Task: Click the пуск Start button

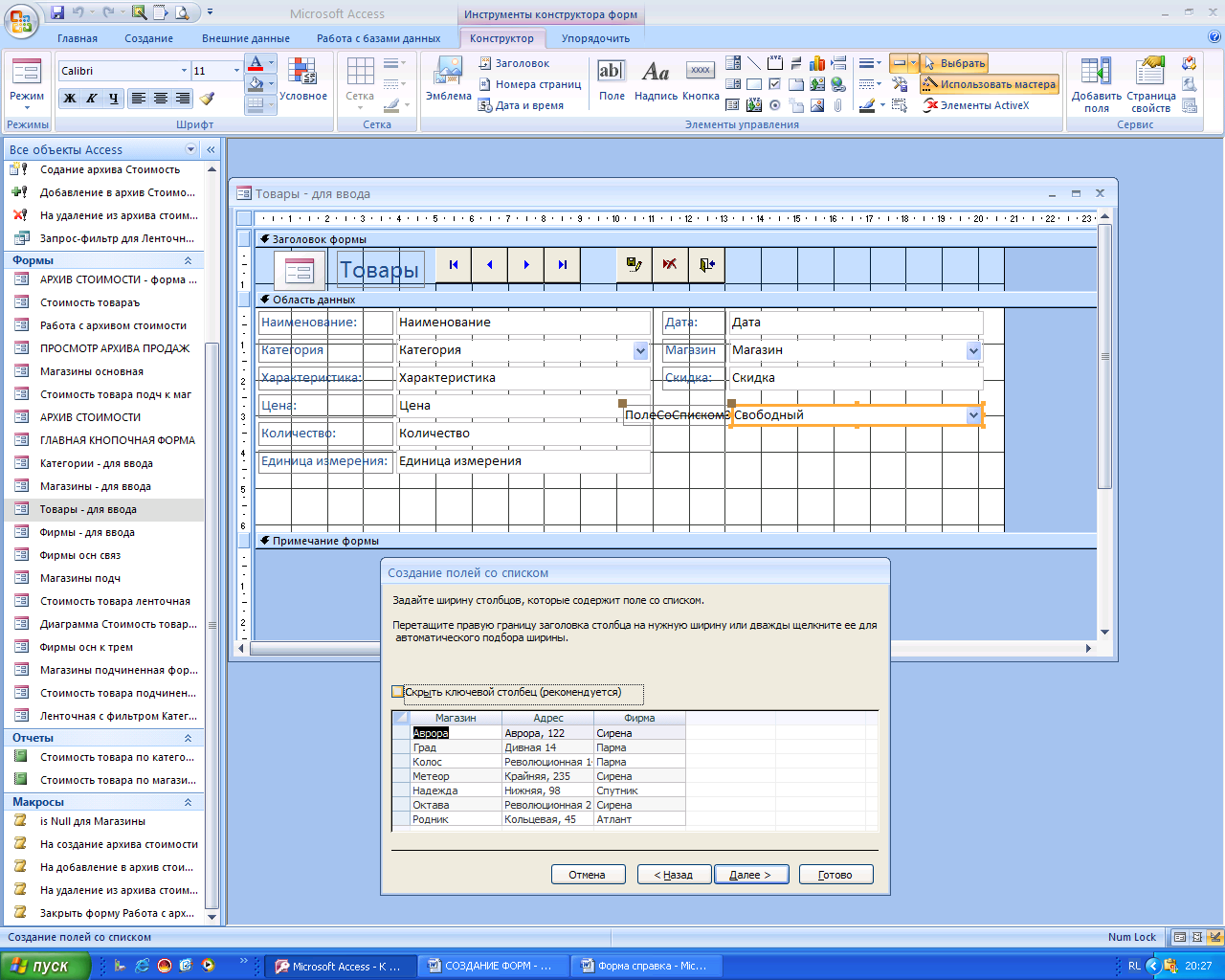Action: pos(45,966)
